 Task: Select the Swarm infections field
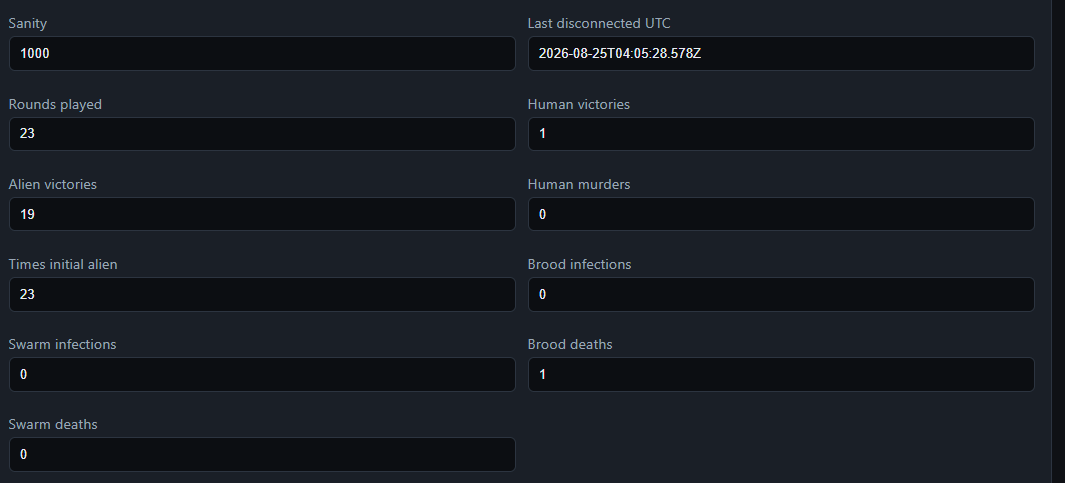(262, 374)
